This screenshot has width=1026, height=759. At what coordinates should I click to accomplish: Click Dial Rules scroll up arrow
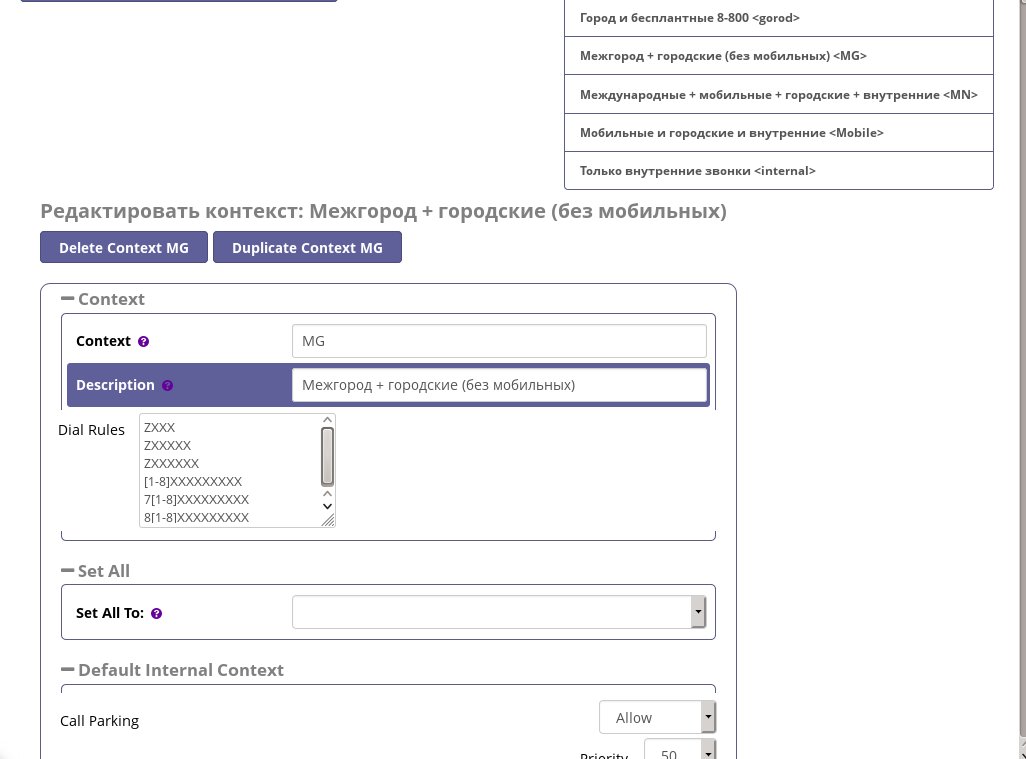[x=327, y=421]
